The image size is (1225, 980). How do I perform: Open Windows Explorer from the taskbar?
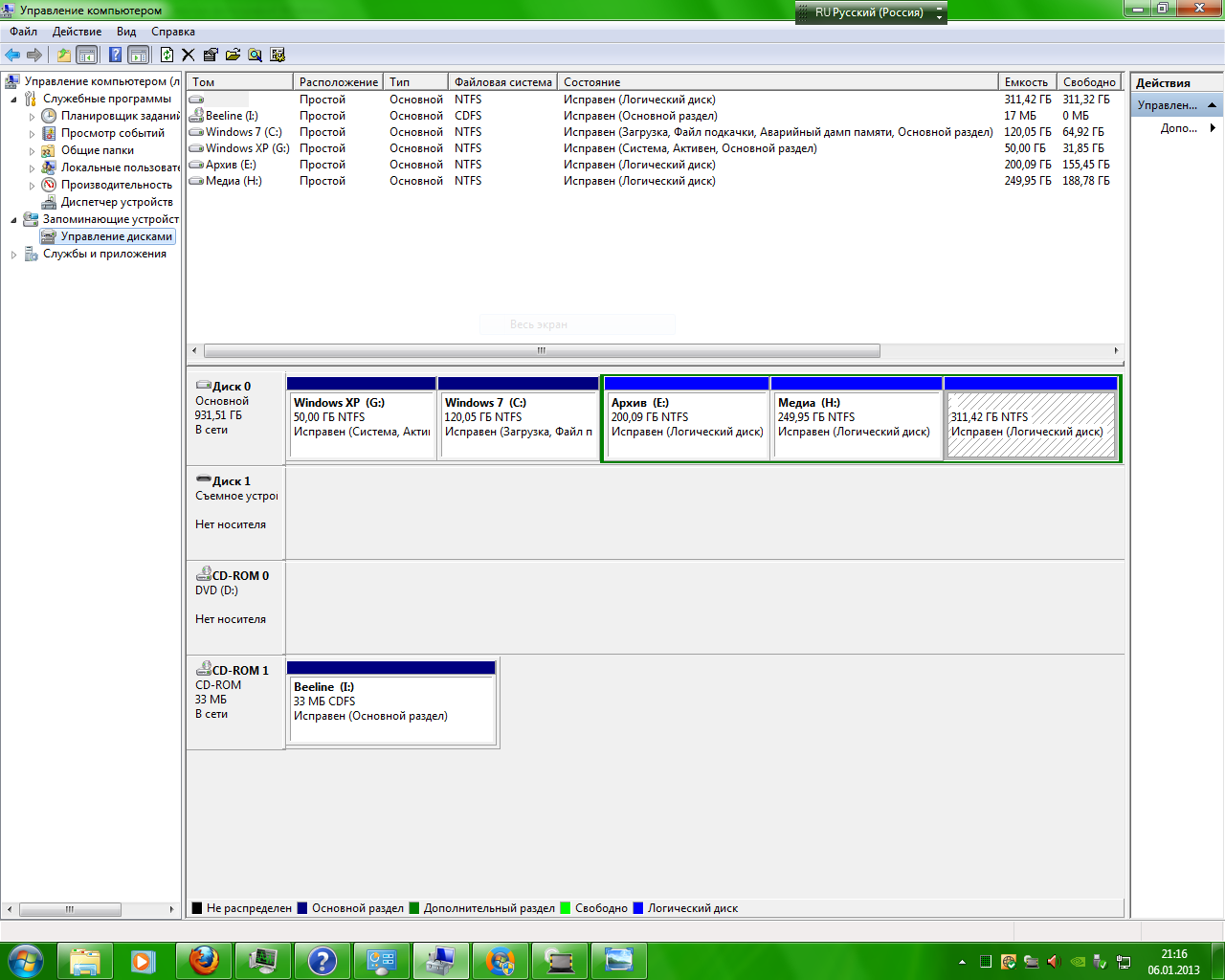pos(84,961)
